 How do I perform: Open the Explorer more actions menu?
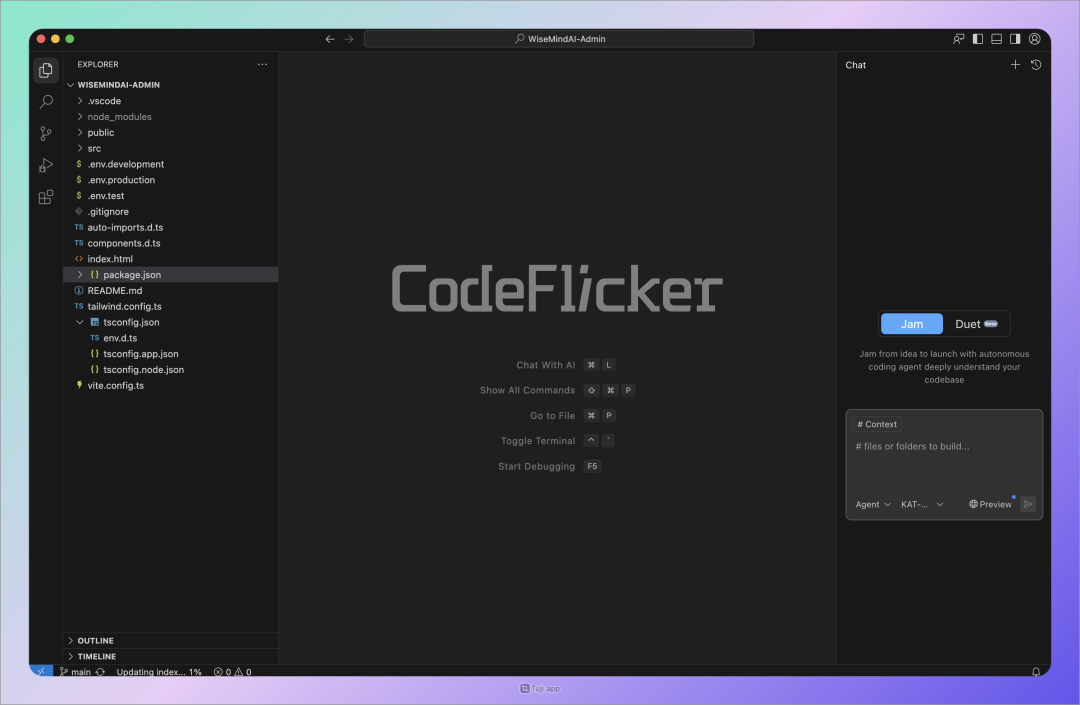click(x=262, y=64)
